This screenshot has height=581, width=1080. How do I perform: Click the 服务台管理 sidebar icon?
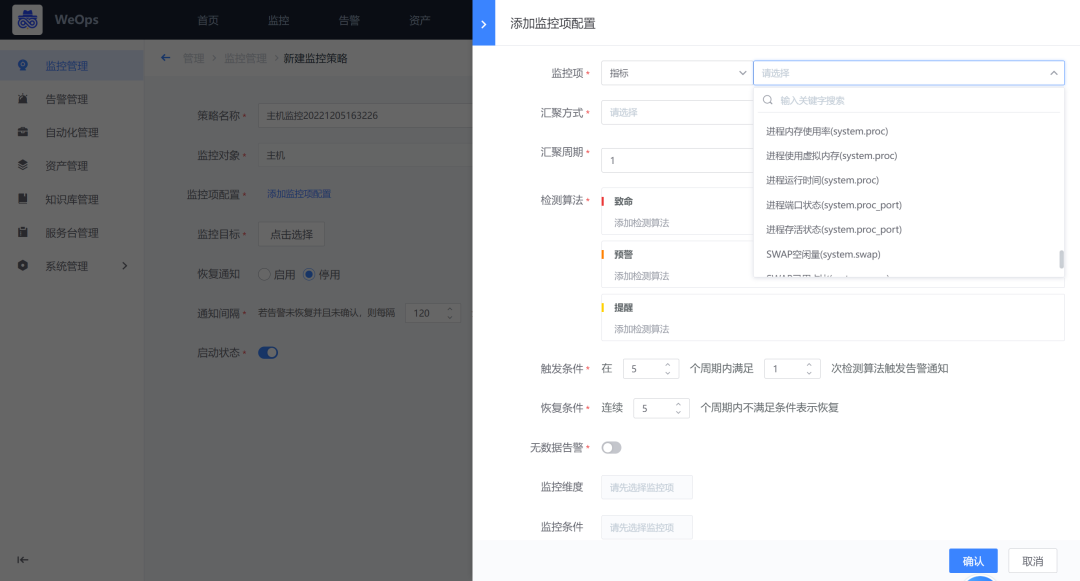point(23,233)
